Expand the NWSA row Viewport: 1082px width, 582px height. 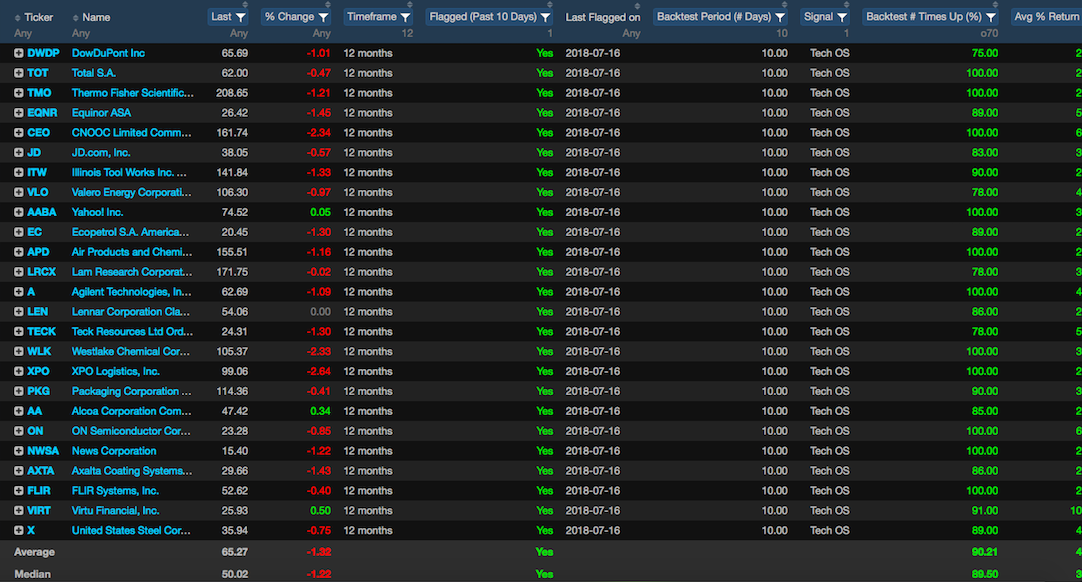coord(19,452)
